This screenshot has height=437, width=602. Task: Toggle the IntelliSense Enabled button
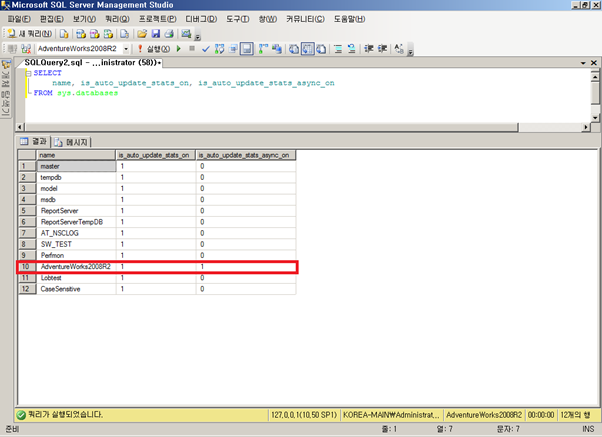click(x=246, y=49)
